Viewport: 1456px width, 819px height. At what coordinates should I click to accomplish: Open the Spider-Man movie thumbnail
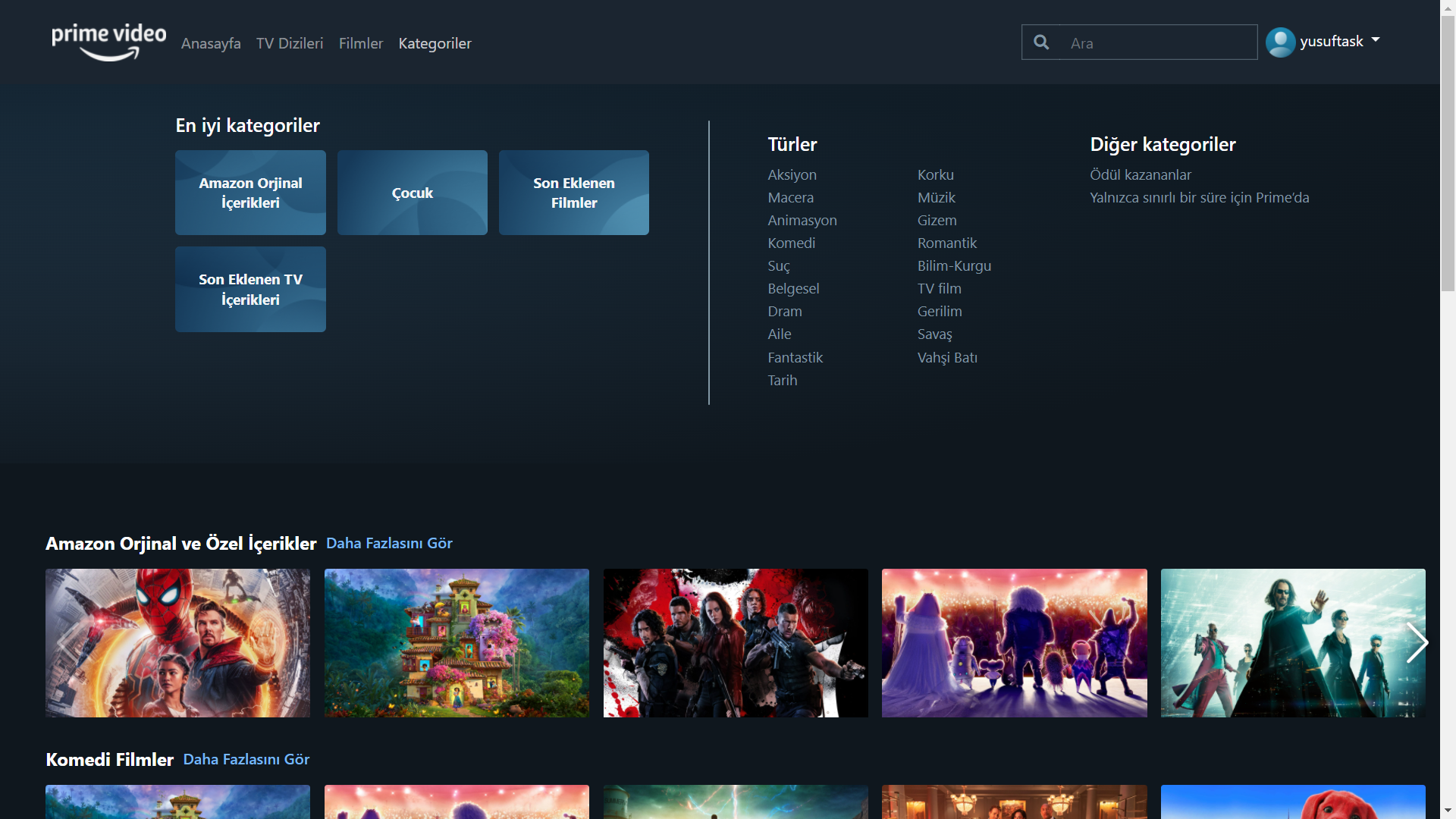click(x=177, y=642)
